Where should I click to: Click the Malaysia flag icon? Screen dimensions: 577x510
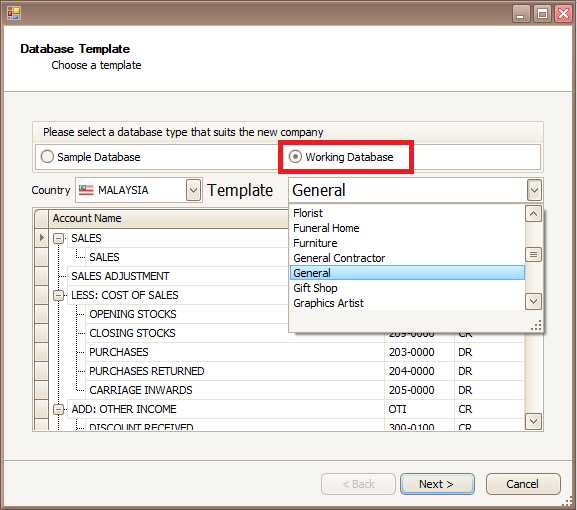click(x=86, y=190)
